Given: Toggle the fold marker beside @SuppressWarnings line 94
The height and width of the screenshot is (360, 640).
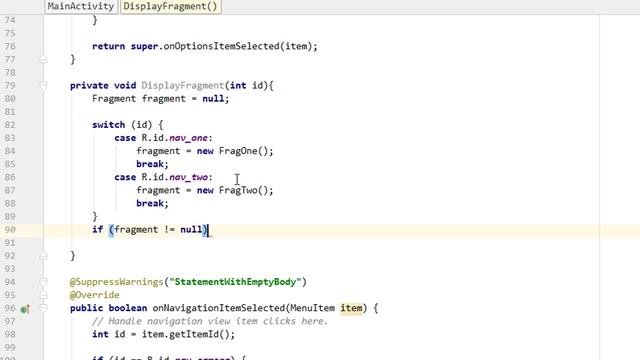Looking at the screenshot, I should (x=43, y=282).
